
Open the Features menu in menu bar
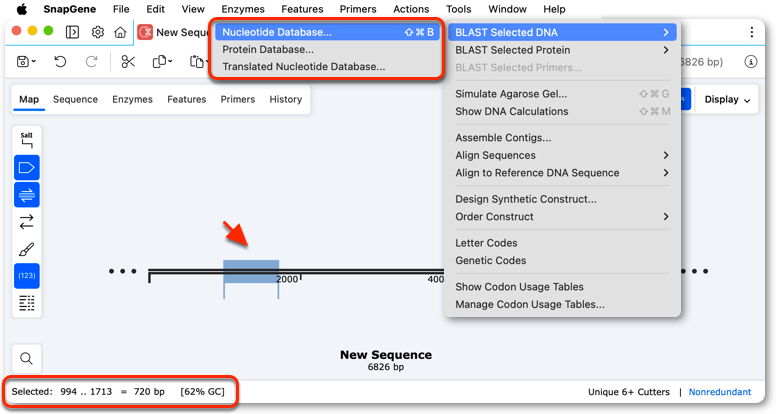click(302, 9)
